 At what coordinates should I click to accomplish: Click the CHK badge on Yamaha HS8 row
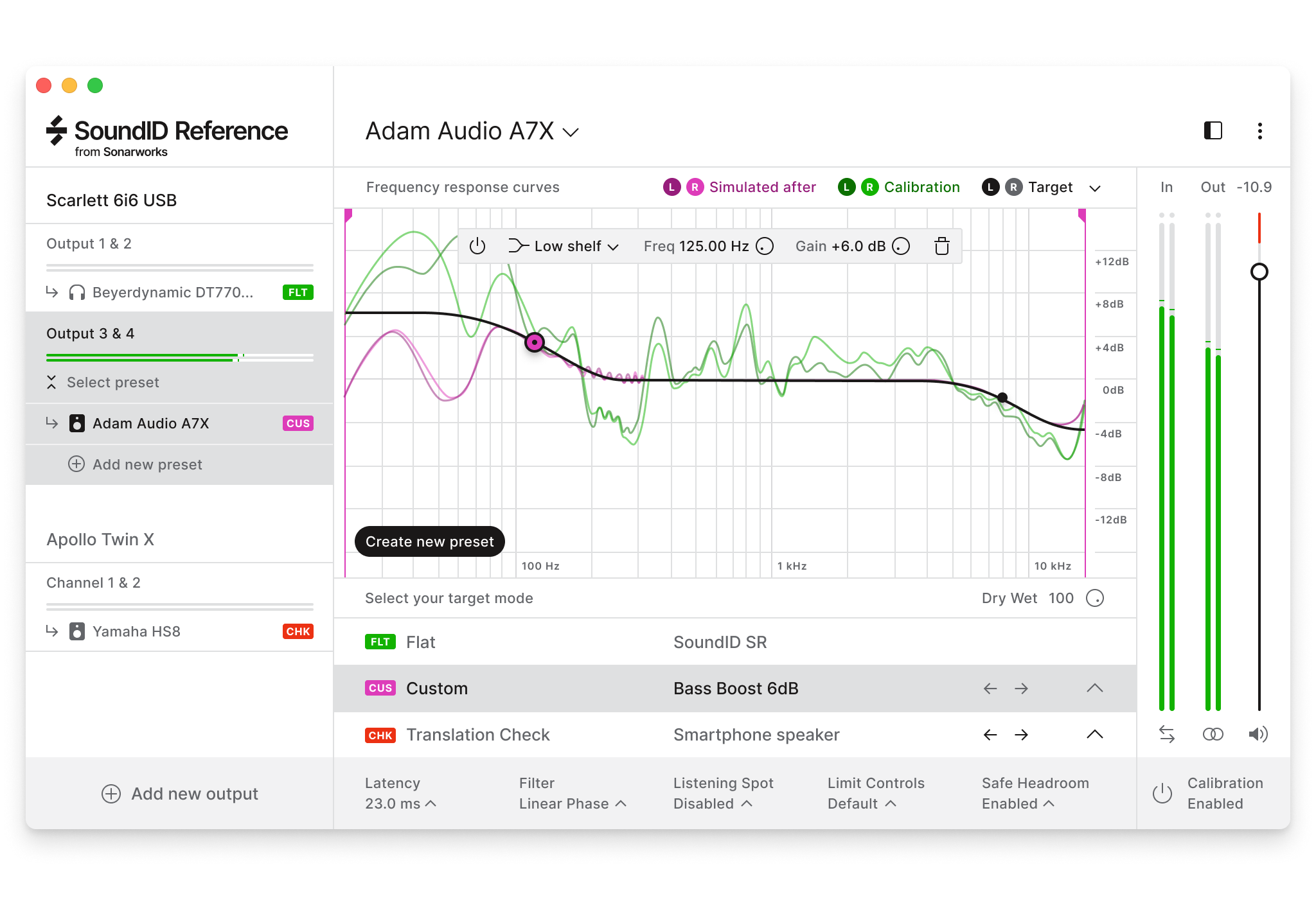coord(298,631)
